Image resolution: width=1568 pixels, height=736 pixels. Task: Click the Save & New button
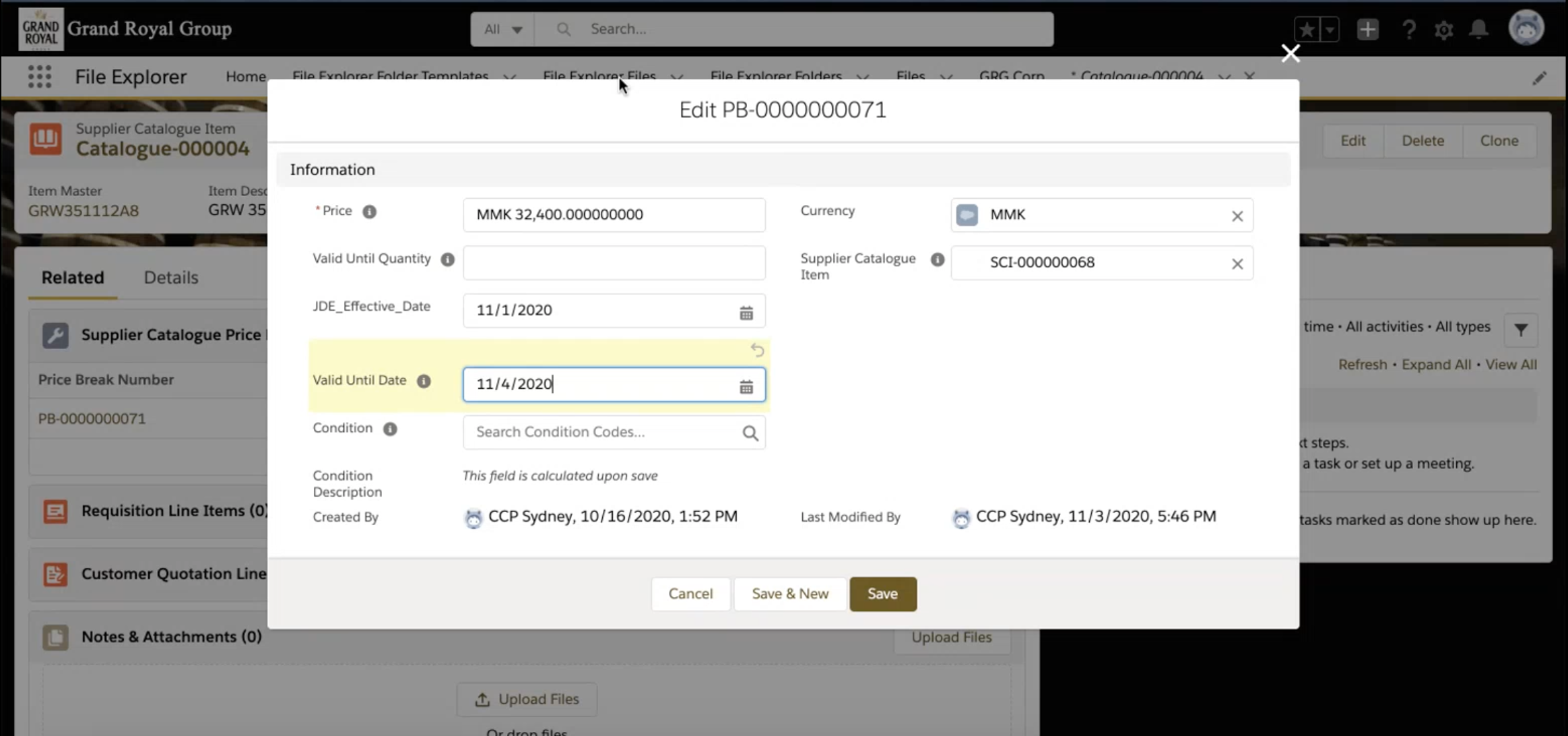click(790, 594)
